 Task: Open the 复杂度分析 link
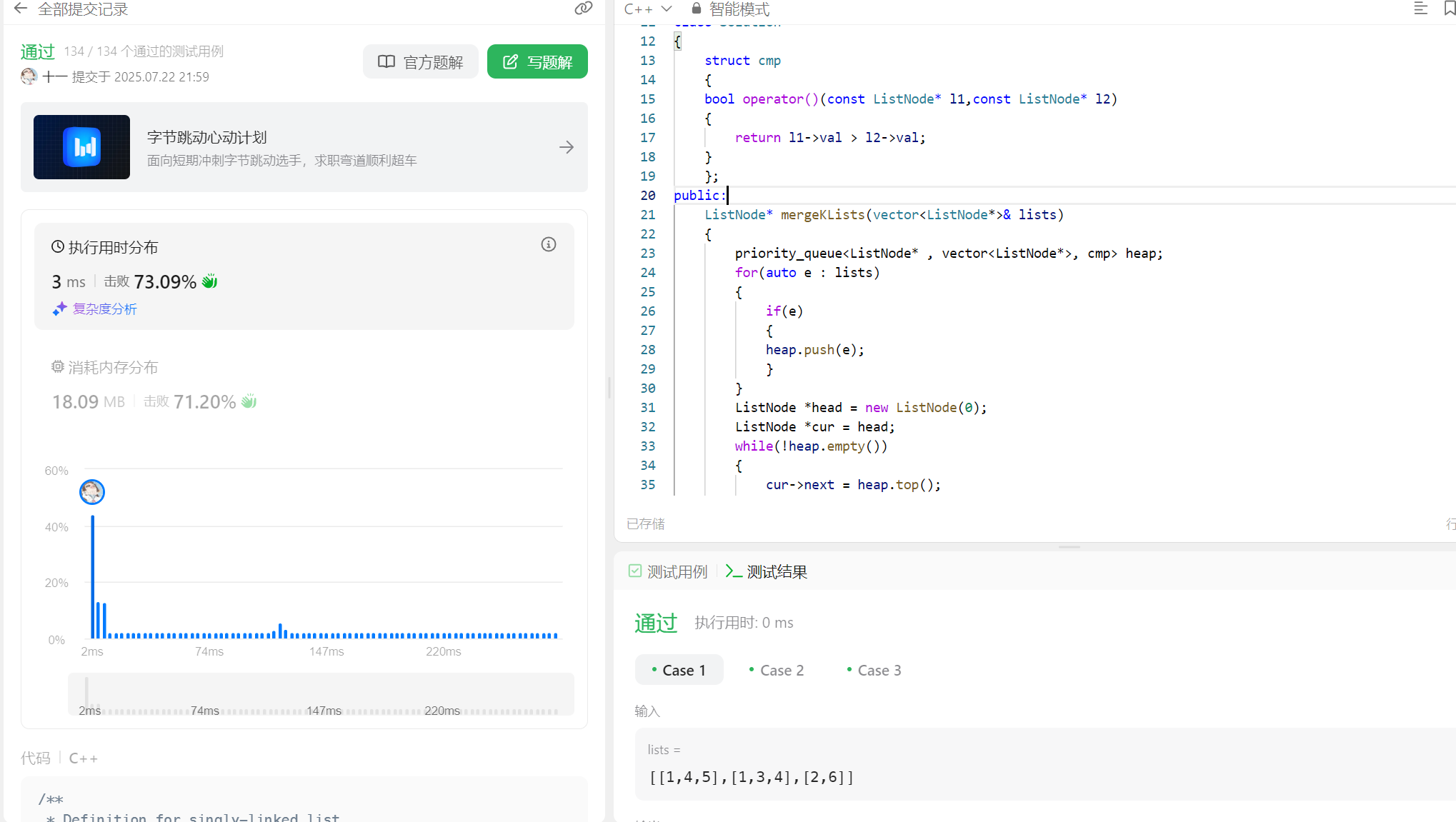[x=104, y=309]
